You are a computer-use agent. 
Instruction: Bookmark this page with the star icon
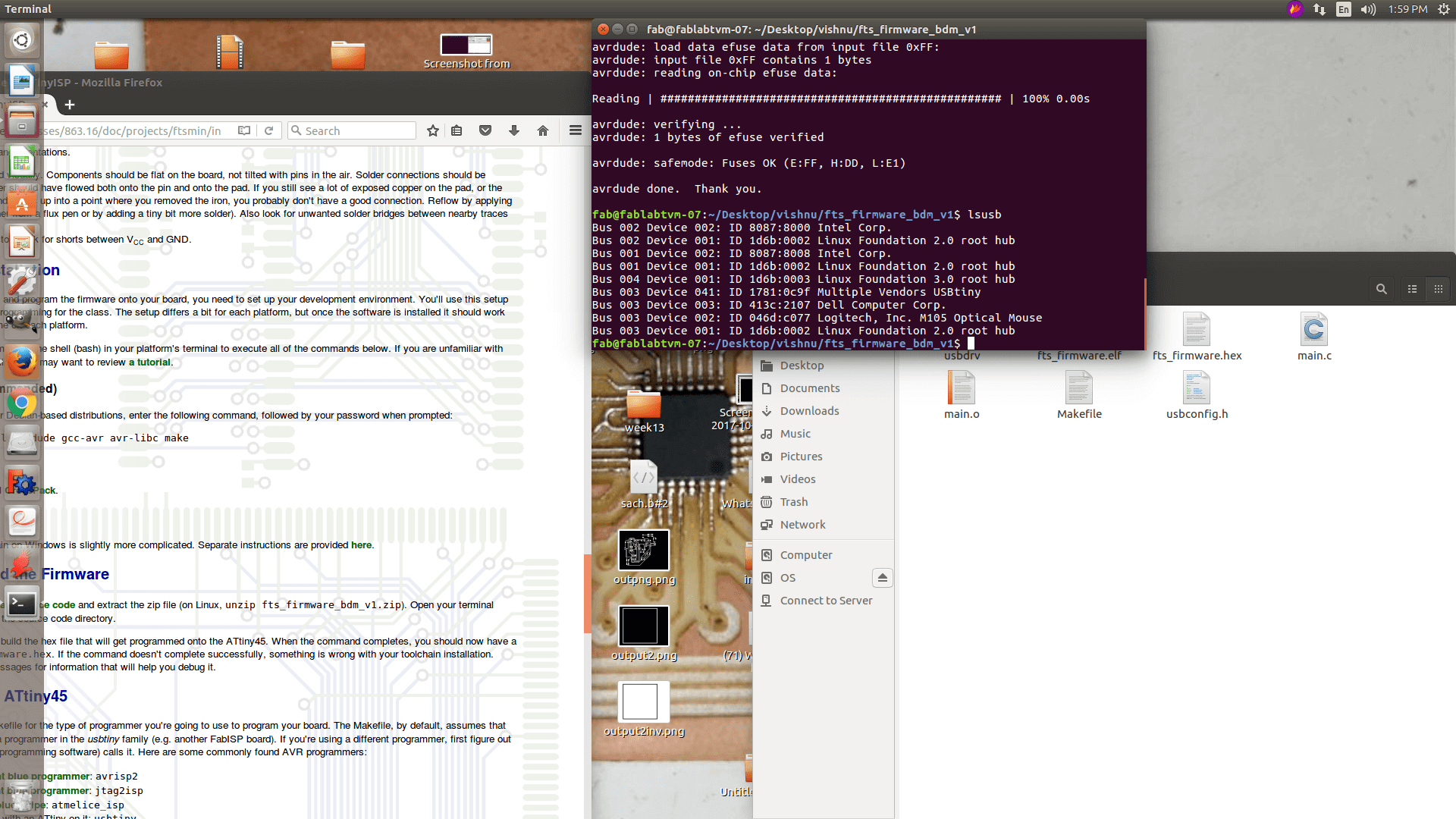(x=433, y=130)
